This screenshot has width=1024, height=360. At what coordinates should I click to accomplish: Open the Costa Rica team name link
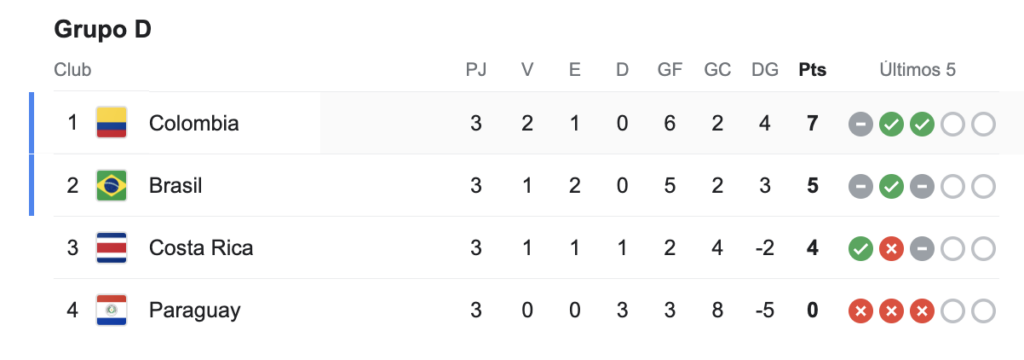pos(201,248)
